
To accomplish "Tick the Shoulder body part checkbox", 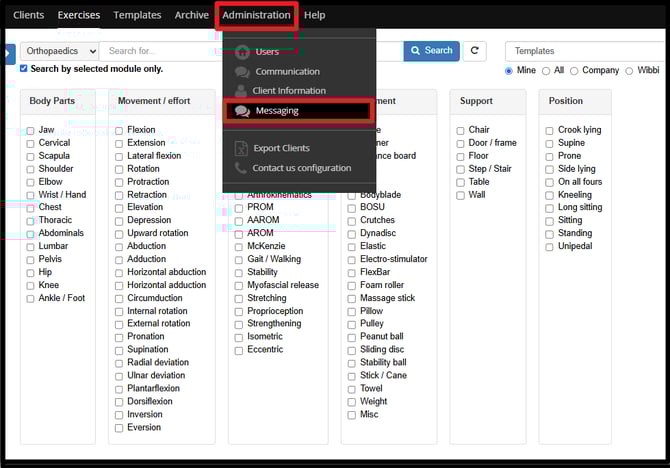I will point(30,169).
